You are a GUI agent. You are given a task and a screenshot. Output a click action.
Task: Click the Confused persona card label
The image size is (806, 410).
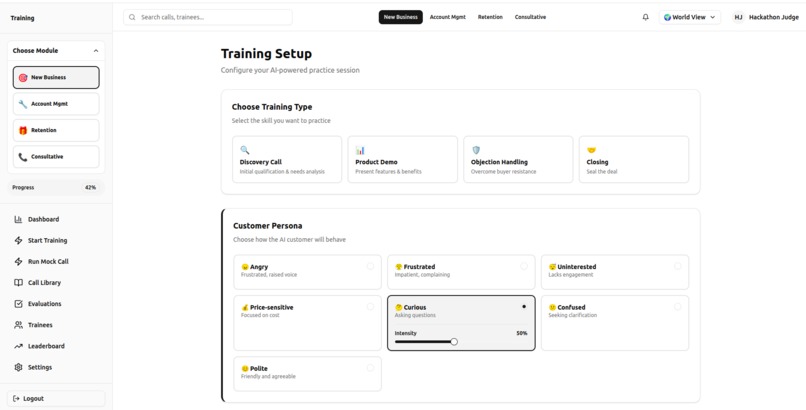tap(571, 307)
